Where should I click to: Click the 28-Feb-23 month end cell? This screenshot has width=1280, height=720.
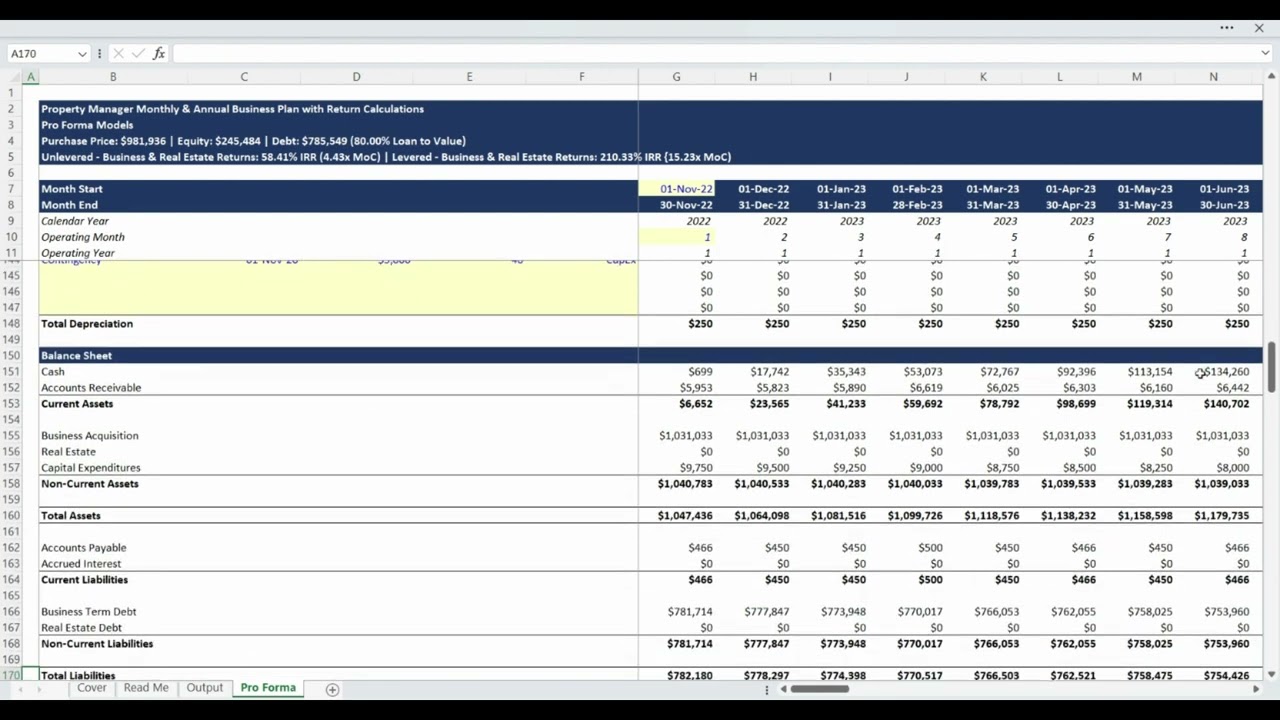917,205
